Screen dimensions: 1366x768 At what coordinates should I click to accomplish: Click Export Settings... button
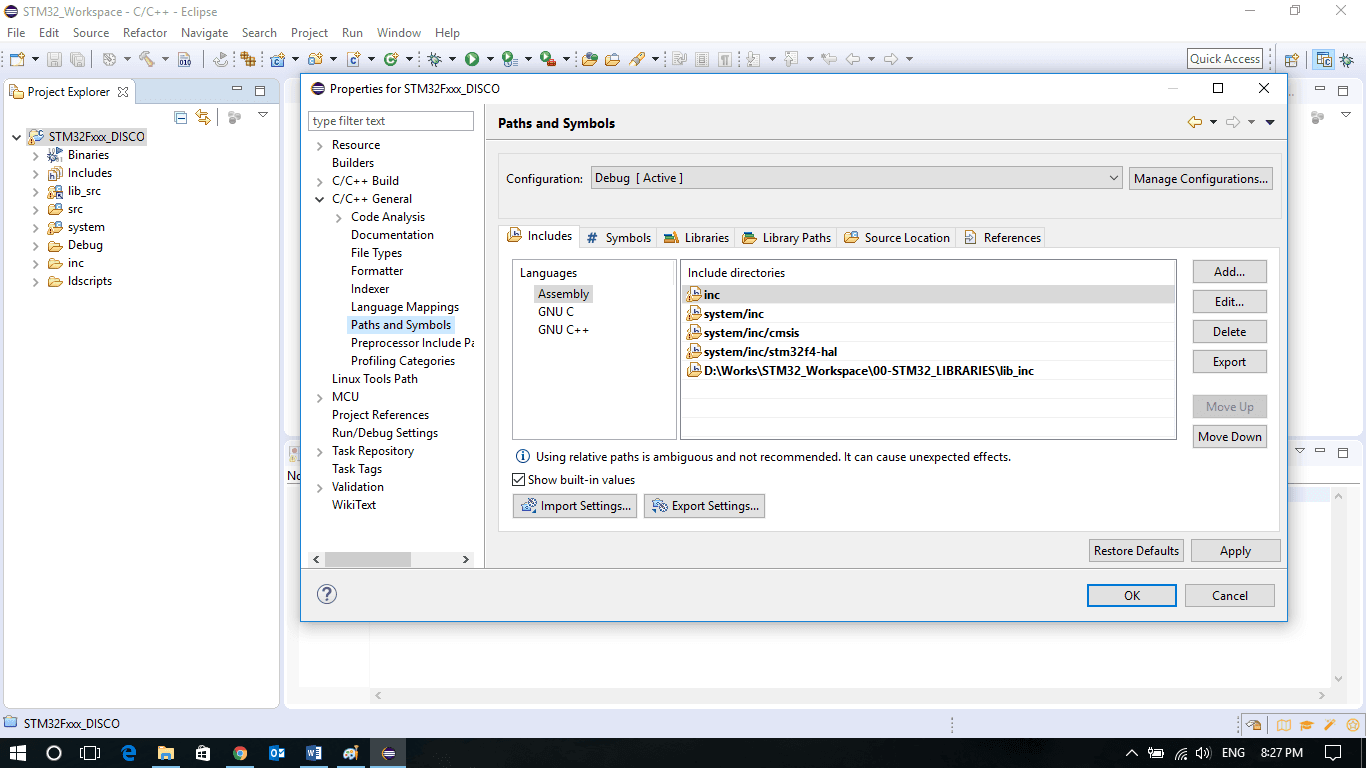[x=705, y=506]
